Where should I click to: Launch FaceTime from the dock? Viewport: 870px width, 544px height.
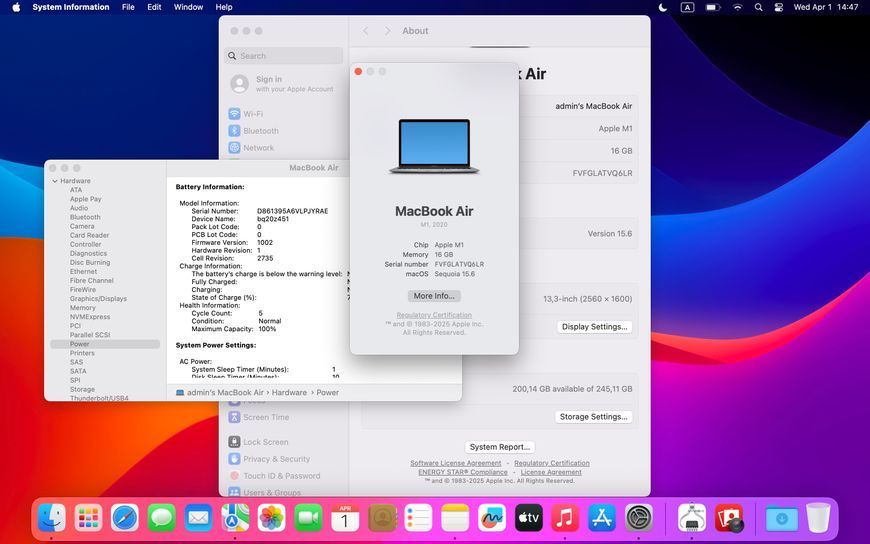[x=308, y=518]
